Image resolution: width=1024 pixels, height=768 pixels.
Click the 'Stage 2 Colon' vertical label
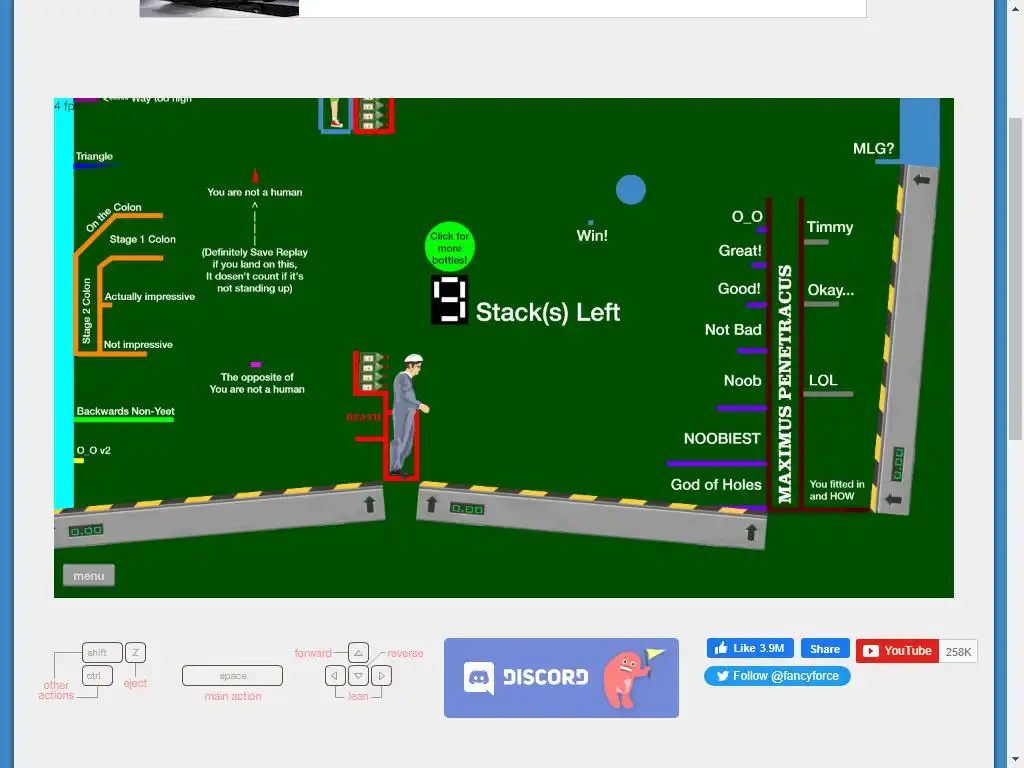click(x=86, y=311)
